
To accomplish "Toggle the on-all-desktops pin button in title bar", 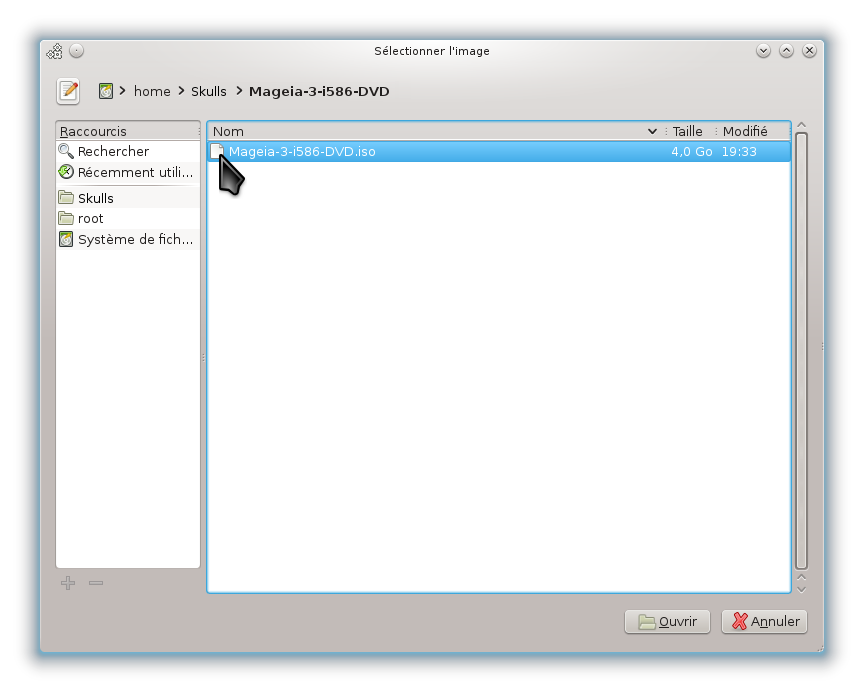I will click(77, 51).
